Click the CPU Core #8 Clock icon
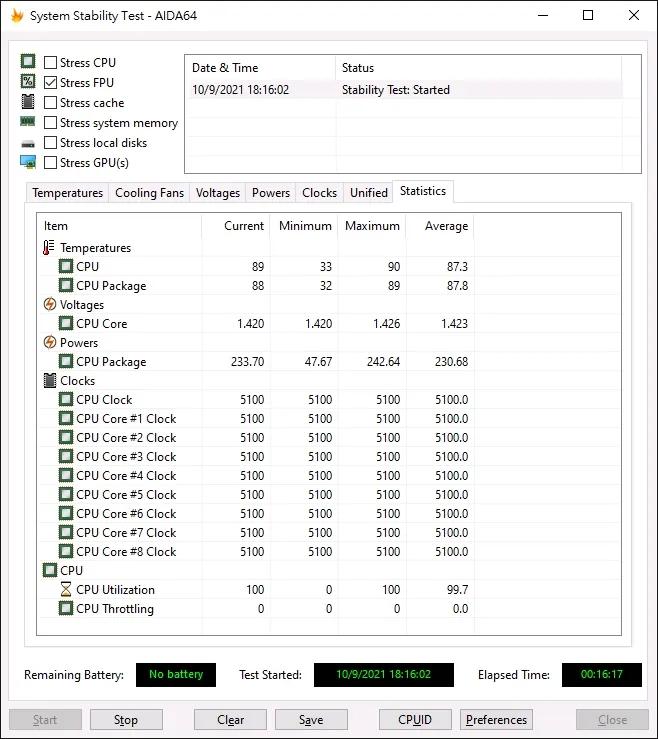658x739 pixels. tap(66, 551)
